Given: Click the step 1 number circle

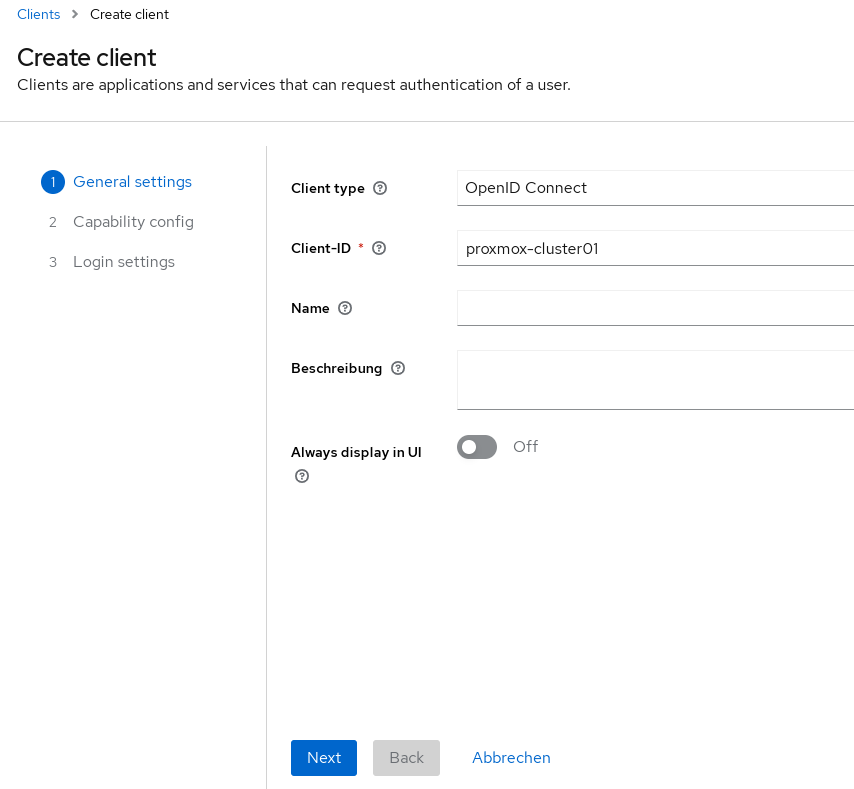Looking at the screenshot, I should tap(53, 182).
